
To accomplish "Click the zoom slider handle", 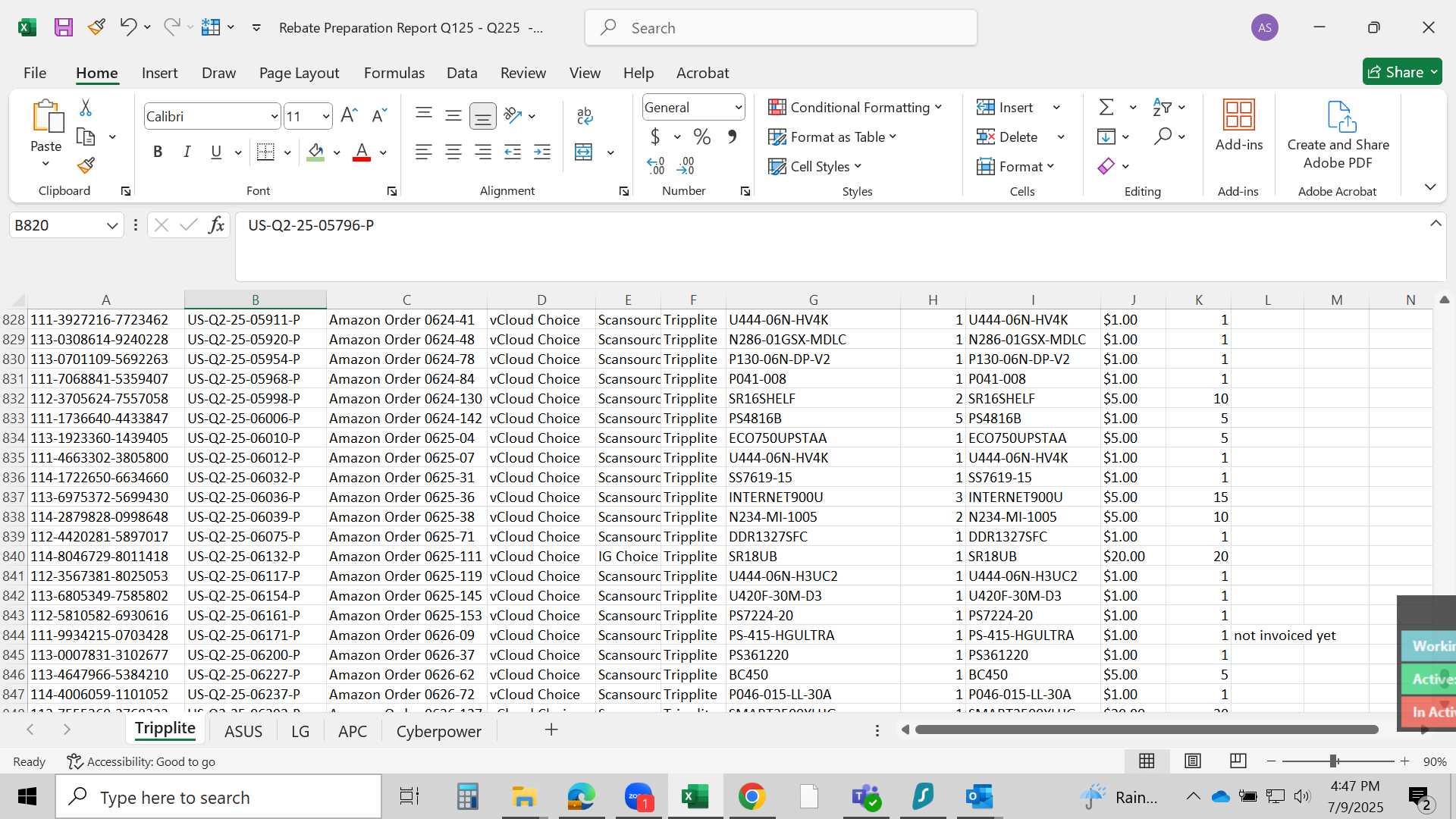I will (1333, 761).
